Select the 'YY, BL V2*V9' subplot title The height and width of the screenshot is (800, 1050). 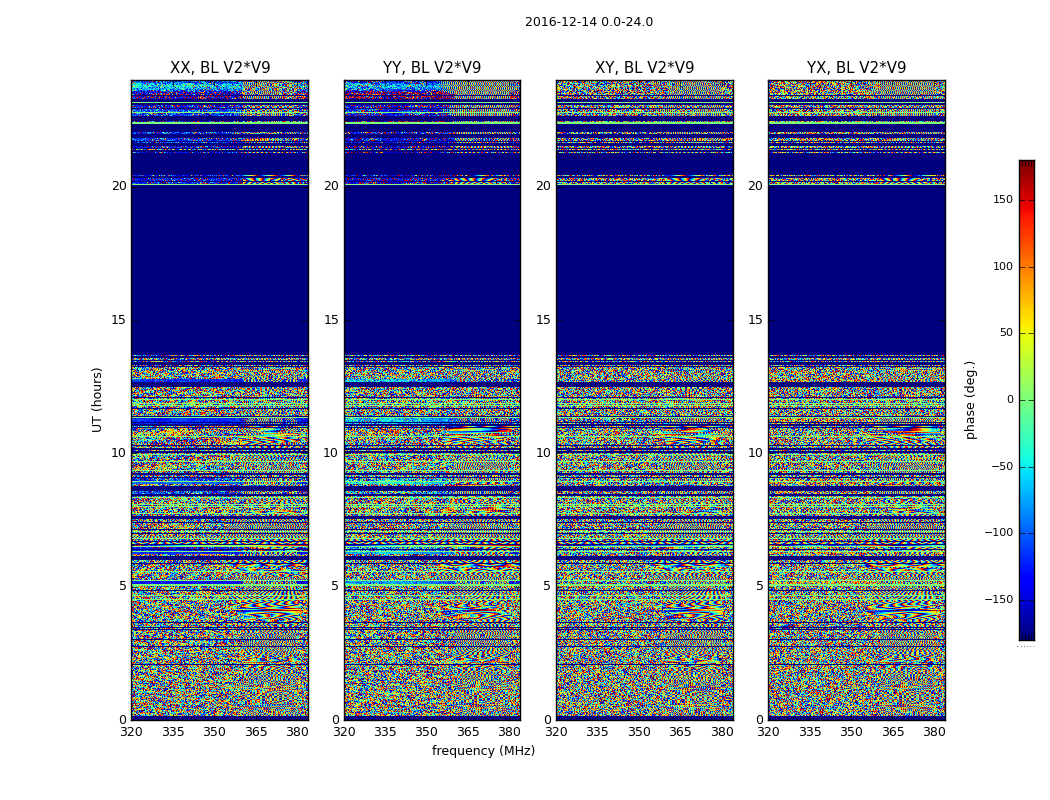[432, 68]
